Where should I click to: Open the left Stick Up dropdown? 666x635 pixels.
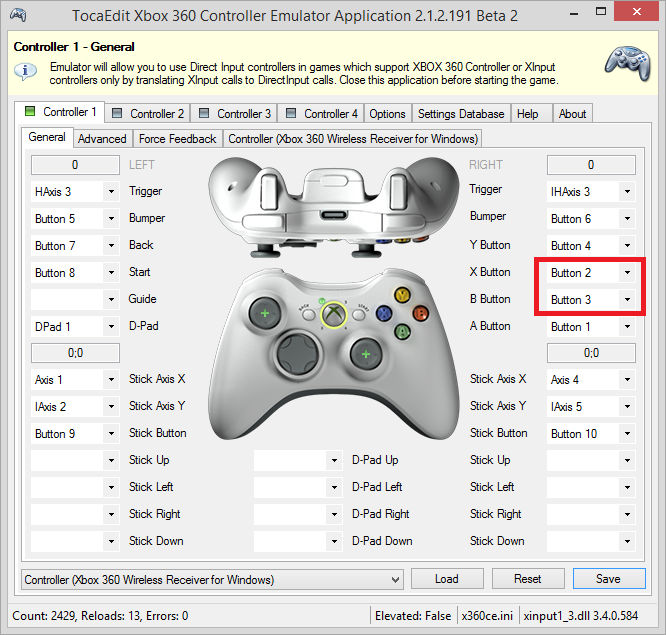coord(75,460)
